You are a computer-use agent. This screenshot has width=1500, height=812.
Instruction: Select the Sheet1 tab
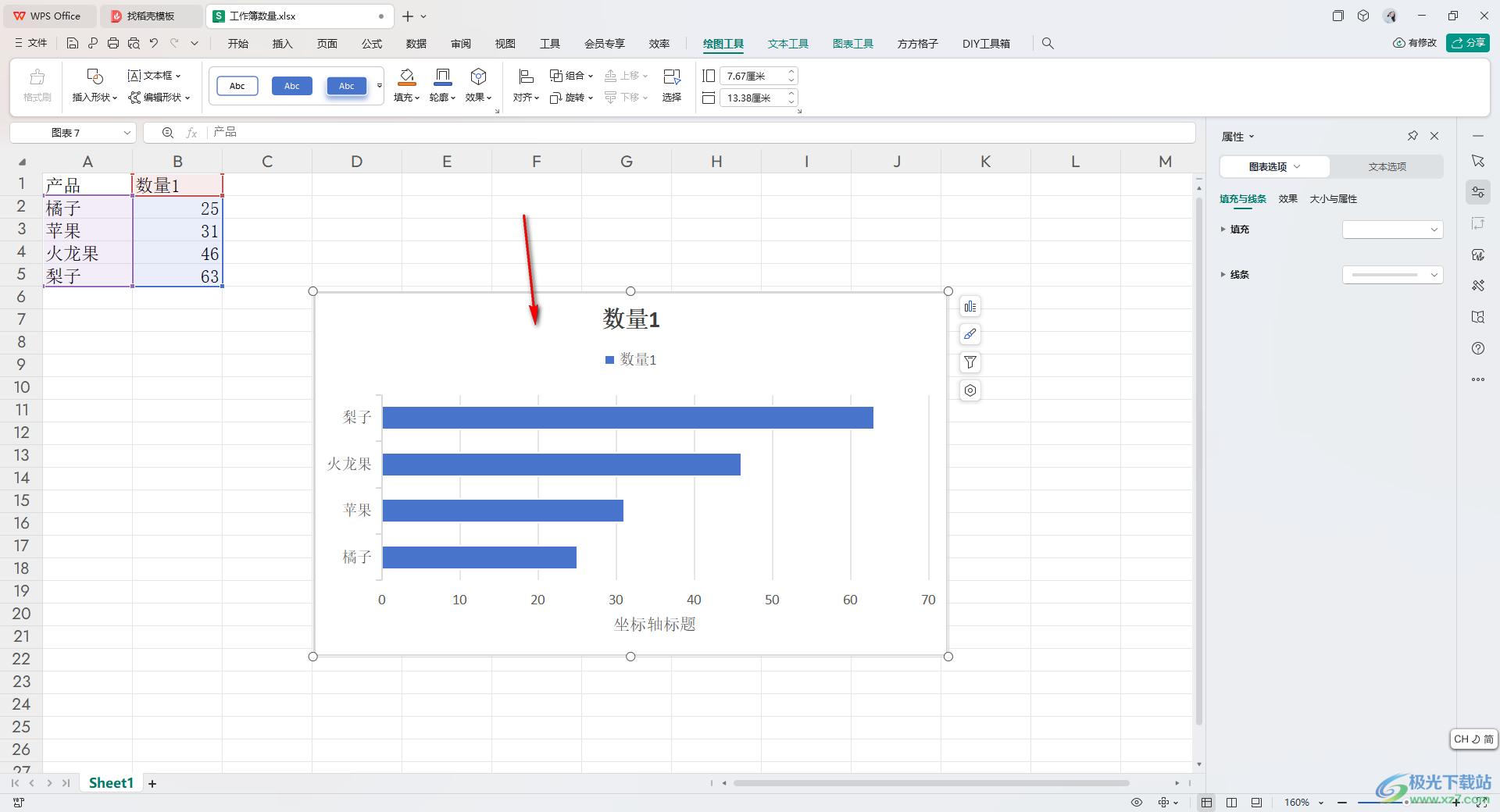pyautogui.click(x=111, y=783)
